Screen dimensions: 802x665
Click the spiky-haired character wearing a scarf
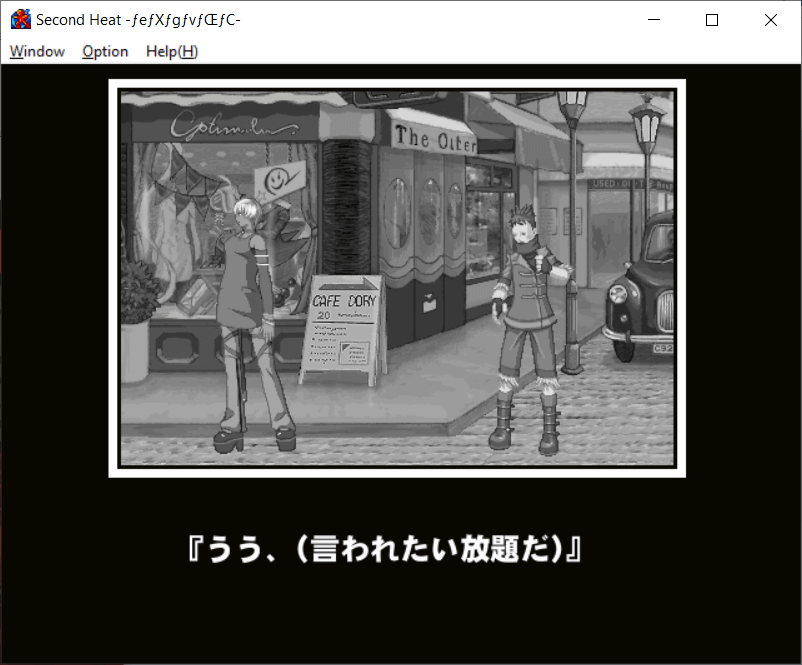[x=527, y=320]
